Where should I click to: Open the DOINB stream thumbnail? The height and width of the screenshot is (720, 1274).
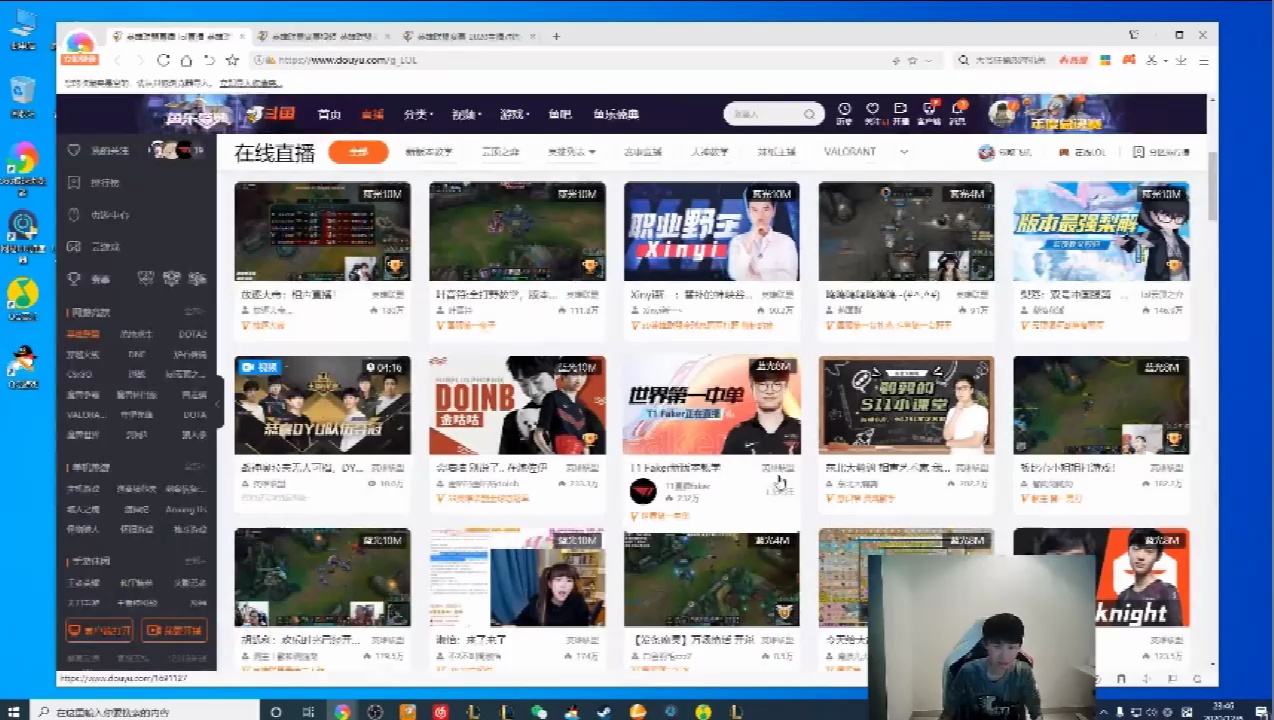pos(517,405)
